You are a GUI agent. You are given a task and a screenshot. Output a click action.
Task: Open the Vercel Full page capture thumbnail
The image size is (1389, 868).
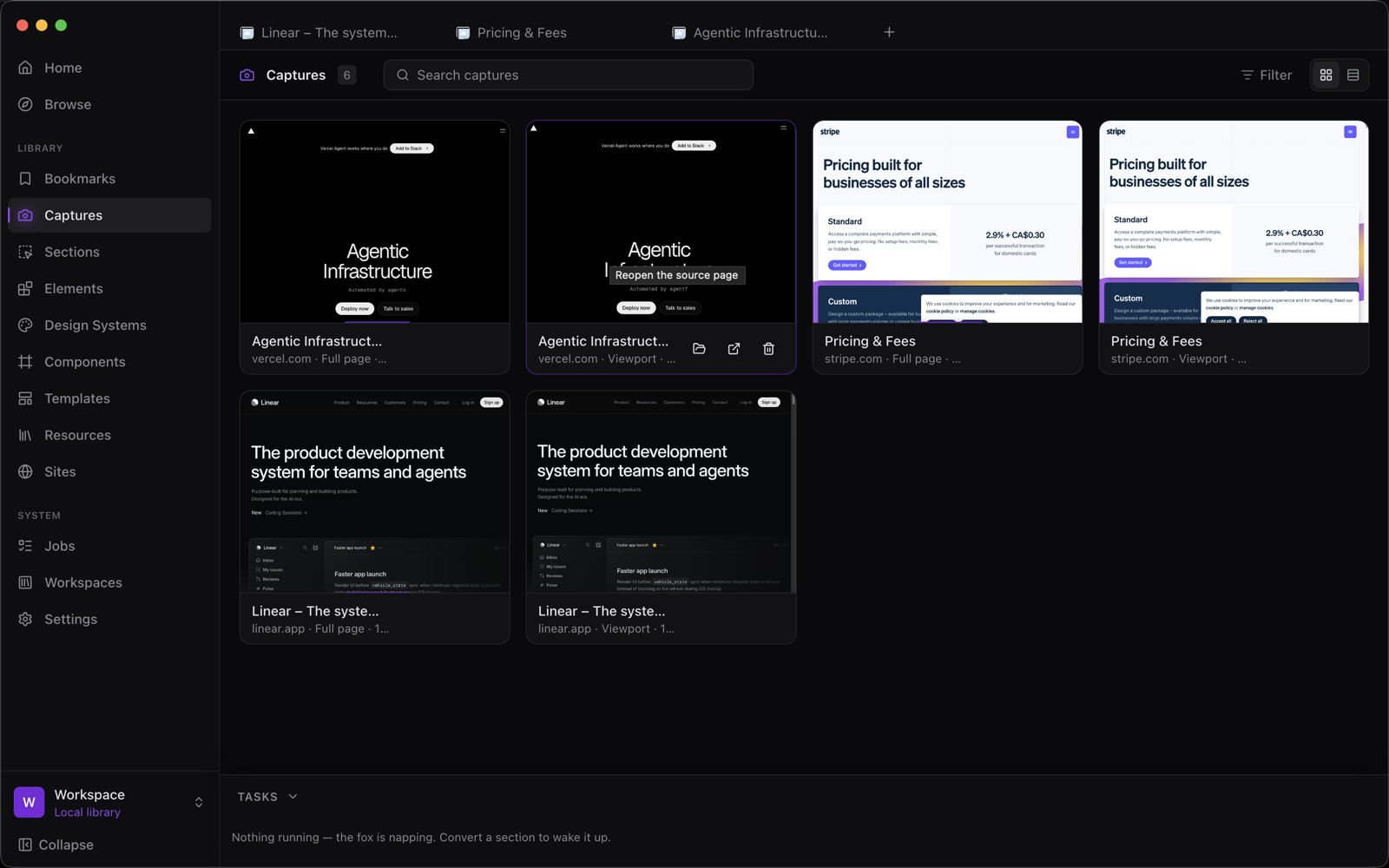[375, 222]
